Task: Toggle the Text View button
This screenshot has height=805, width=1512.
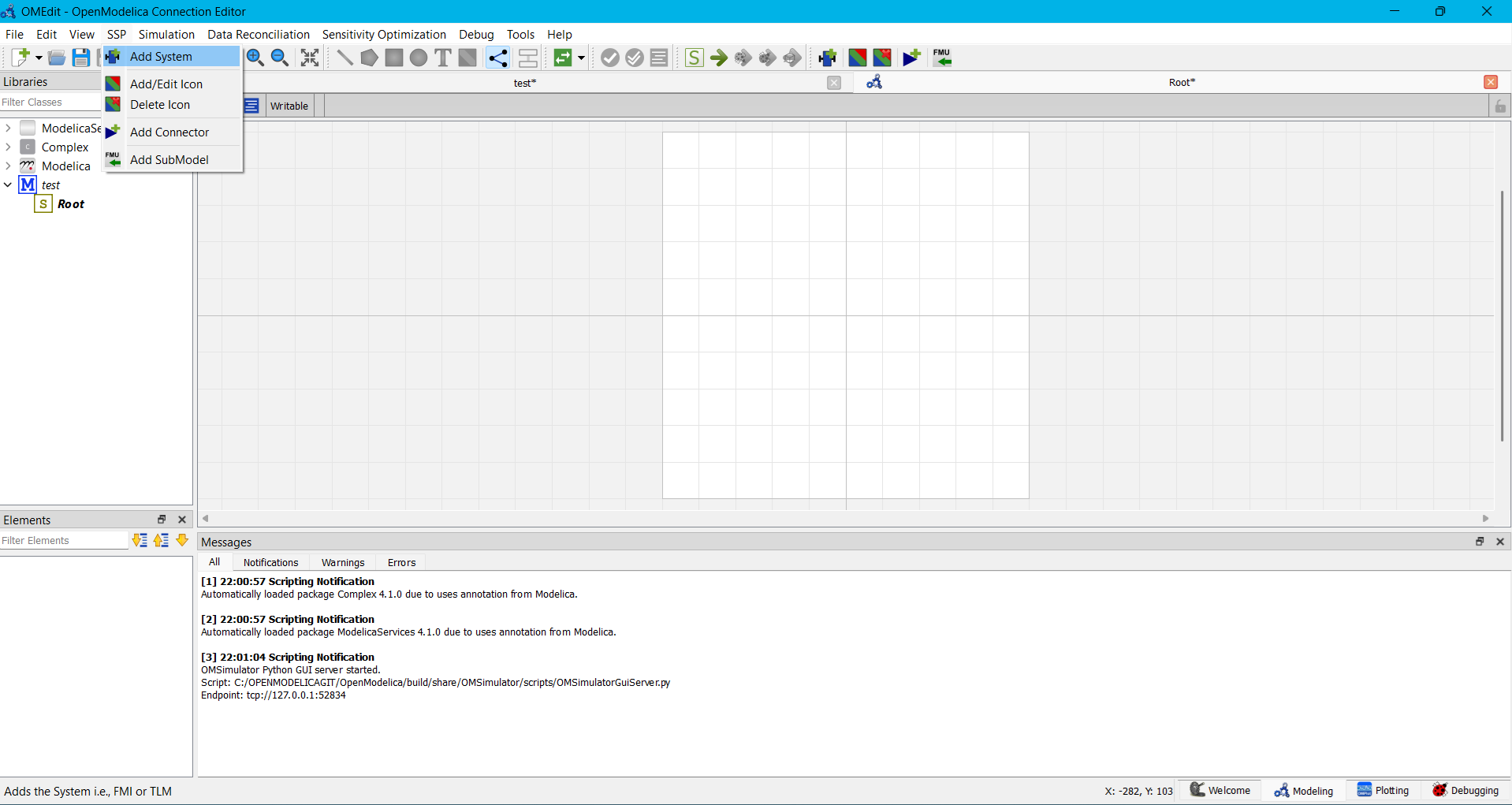Action: [251, 106]
